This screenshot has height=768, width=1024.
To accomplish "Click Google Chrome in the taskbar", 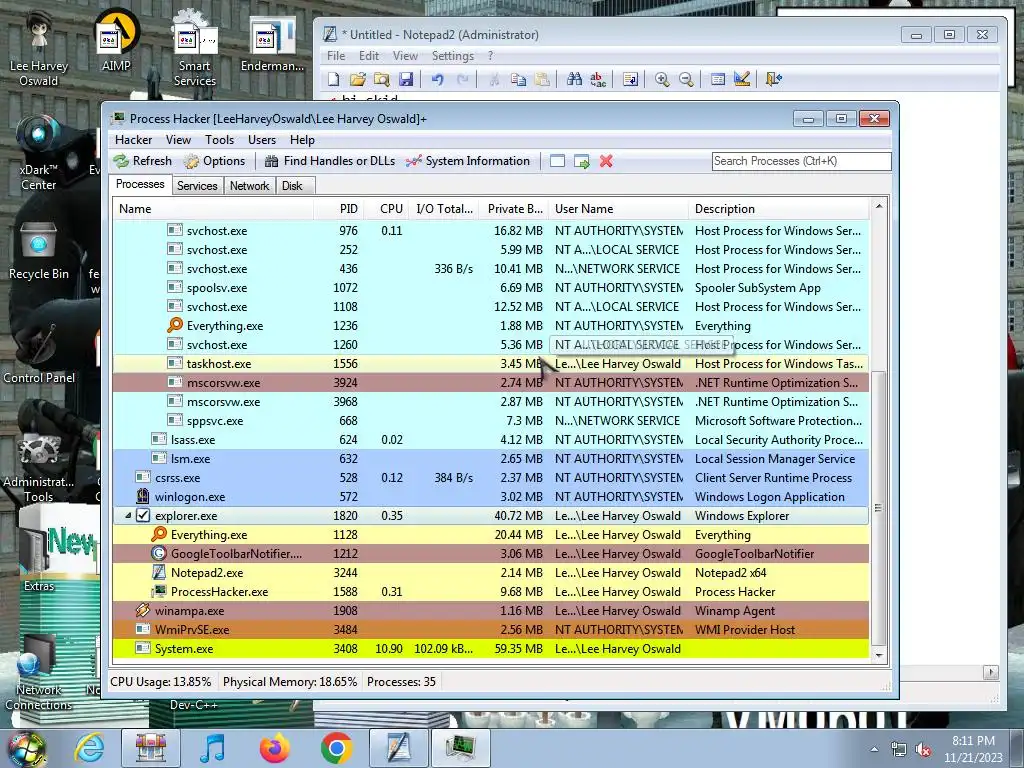I will 336,748.
